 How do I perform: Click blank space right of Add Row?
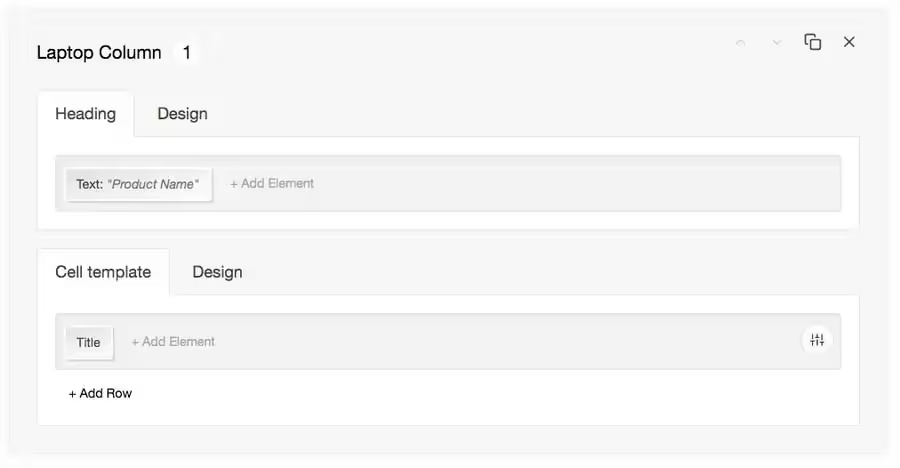point(494,394)
